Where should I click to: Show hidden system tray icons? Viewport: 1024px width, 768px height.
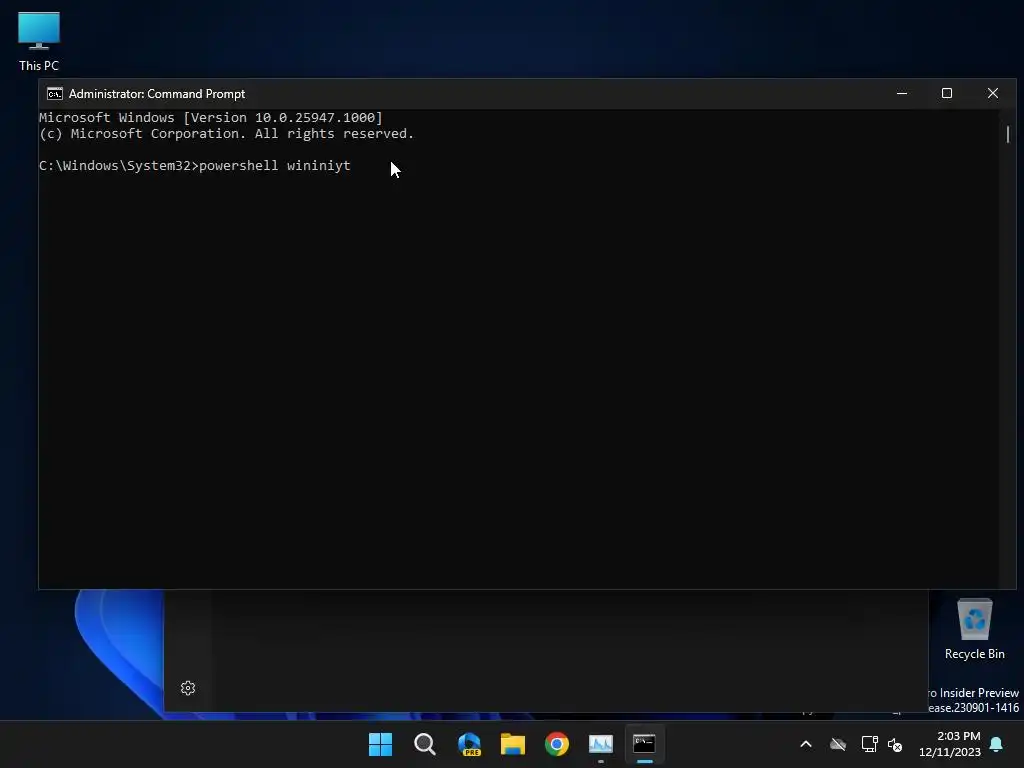tap(806, 744)
